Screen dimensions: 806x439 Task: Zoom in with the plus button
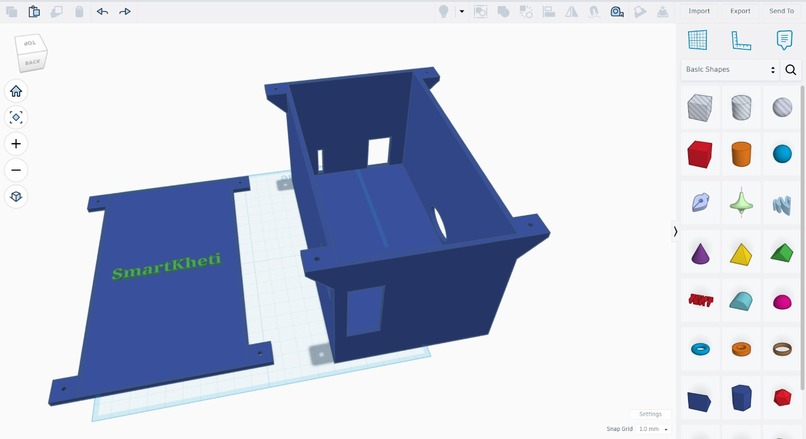coord(16,143)
